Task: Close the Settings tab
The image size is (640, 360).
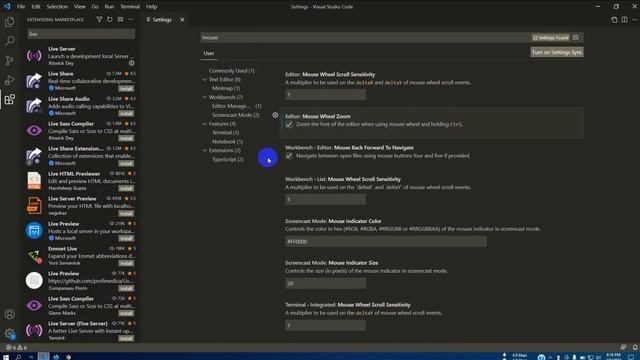Action: 182,20
